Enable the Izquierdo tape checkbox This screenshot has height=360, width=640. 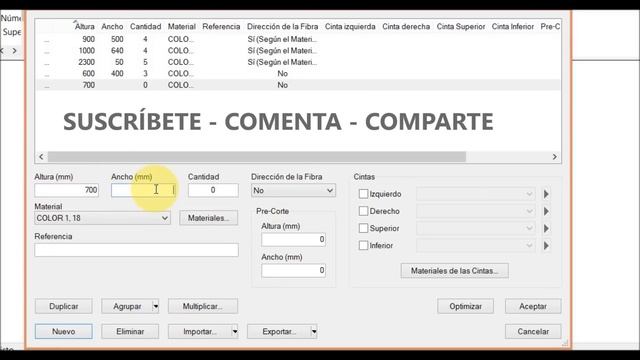pyautogui.click(x=363, y=194)
